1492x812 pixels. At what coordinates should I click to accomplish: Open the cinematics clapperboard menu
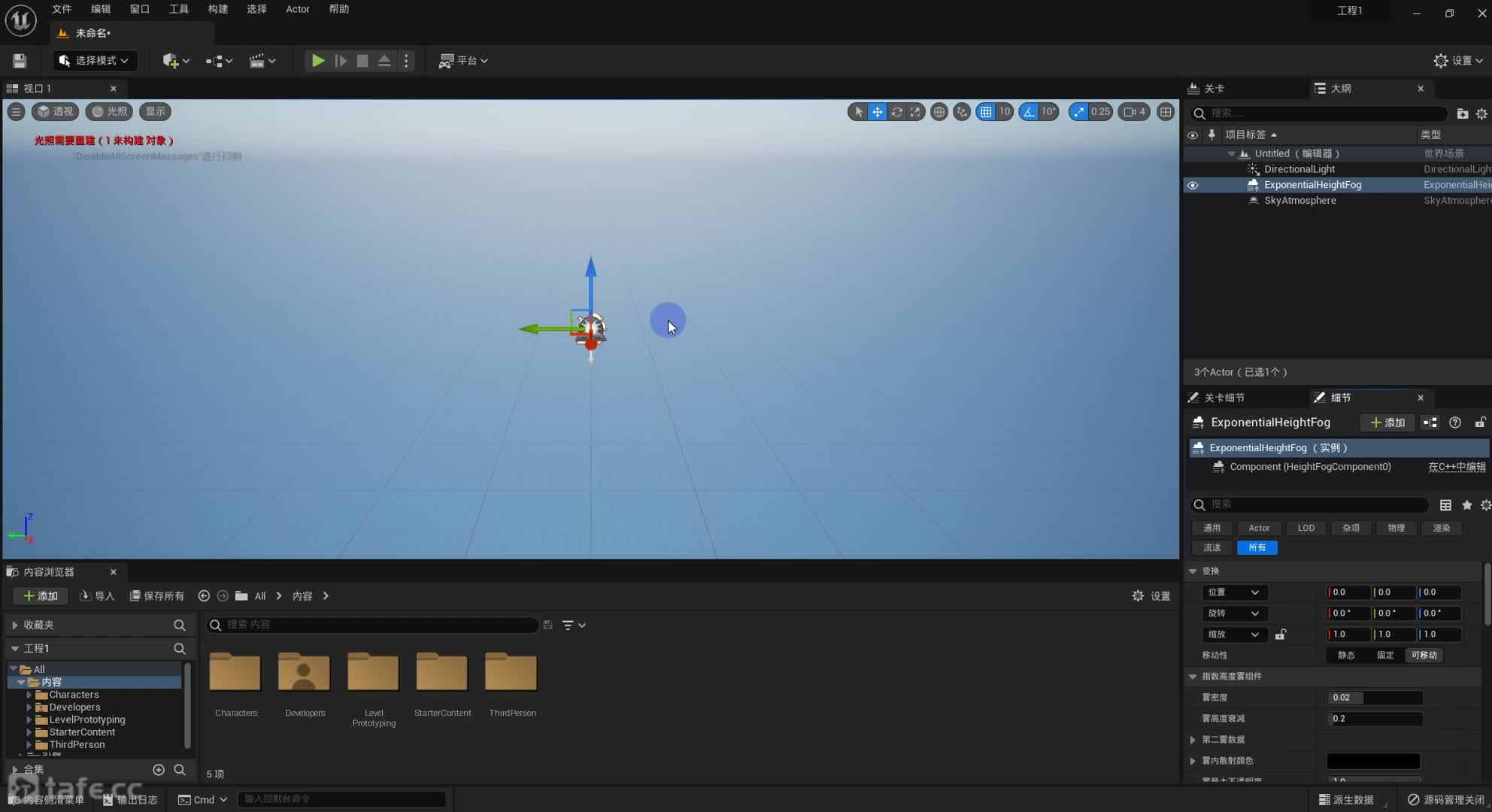(x=262, y=61)
